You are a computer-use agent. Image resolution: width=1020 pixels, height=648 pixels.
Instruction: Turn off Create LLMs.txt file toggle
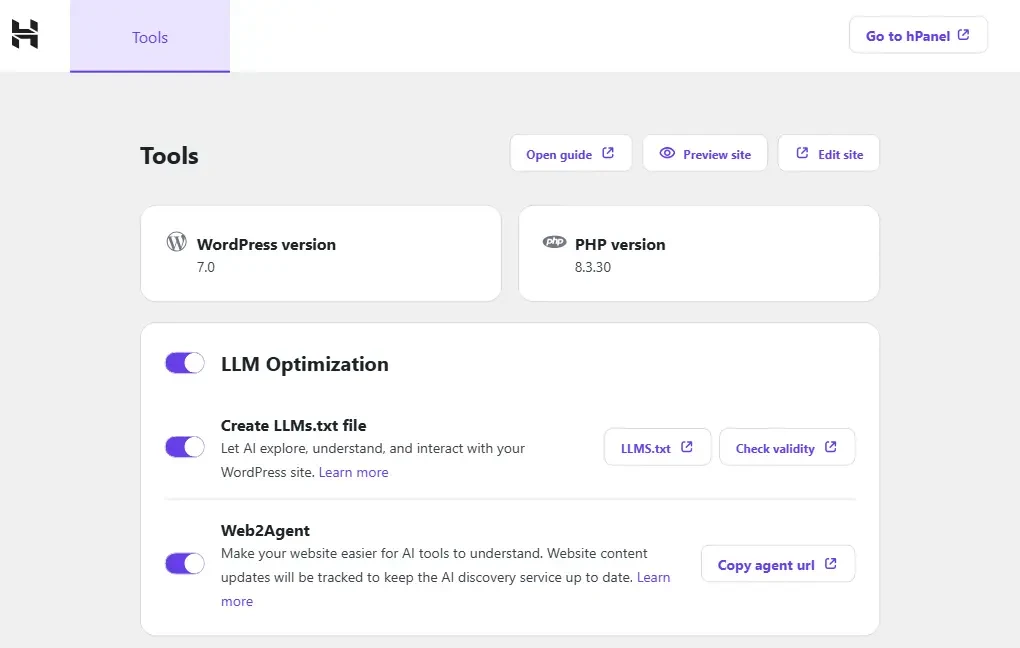pyautogui.click(x=185, y=447)
